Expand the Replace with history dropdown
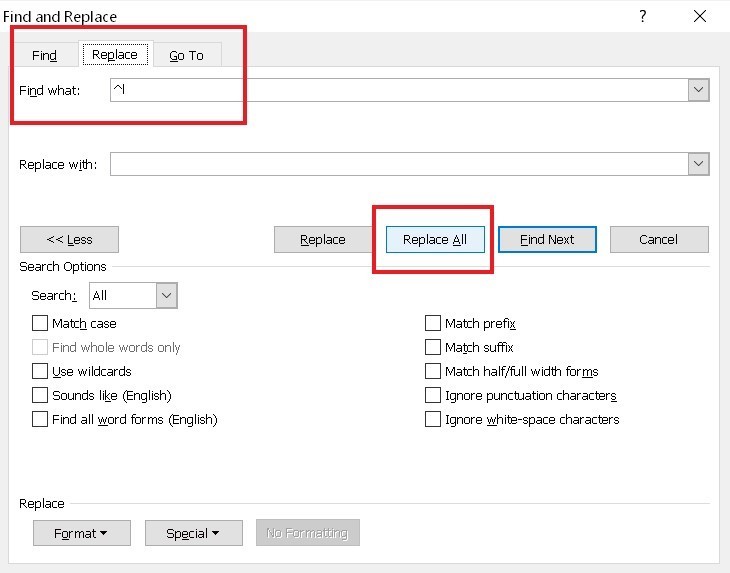 (698, 164)
